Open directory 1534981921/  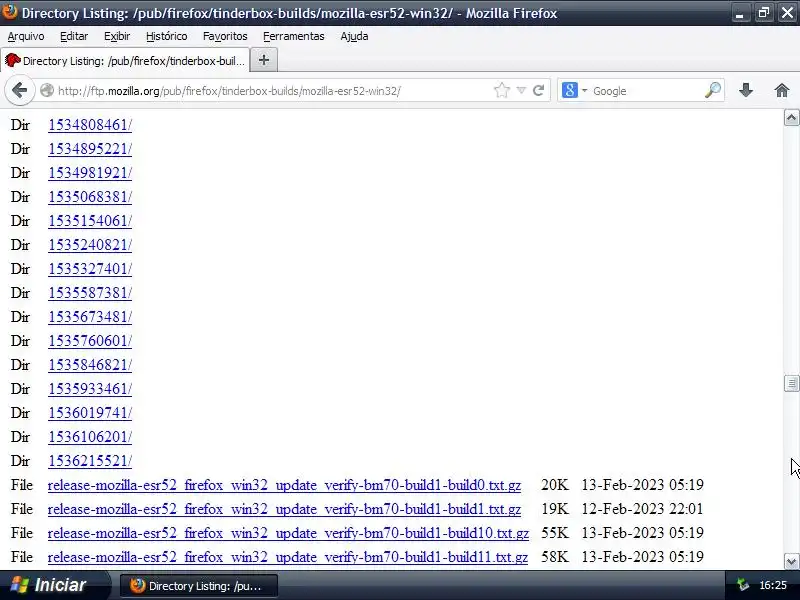[x=90, y=173]
